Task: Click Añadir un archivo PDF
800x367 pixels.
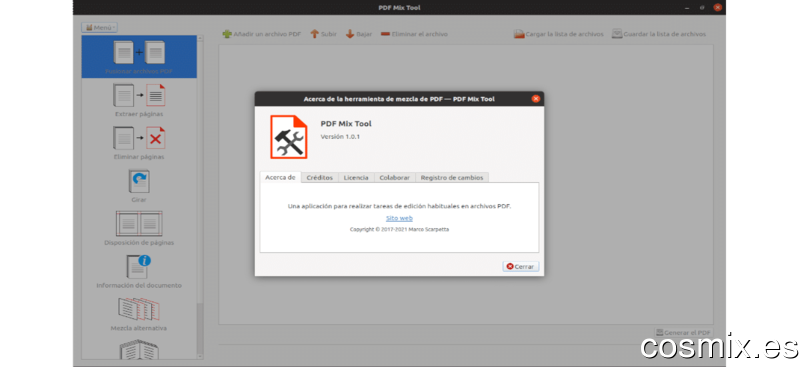Action: click(262, 34)
